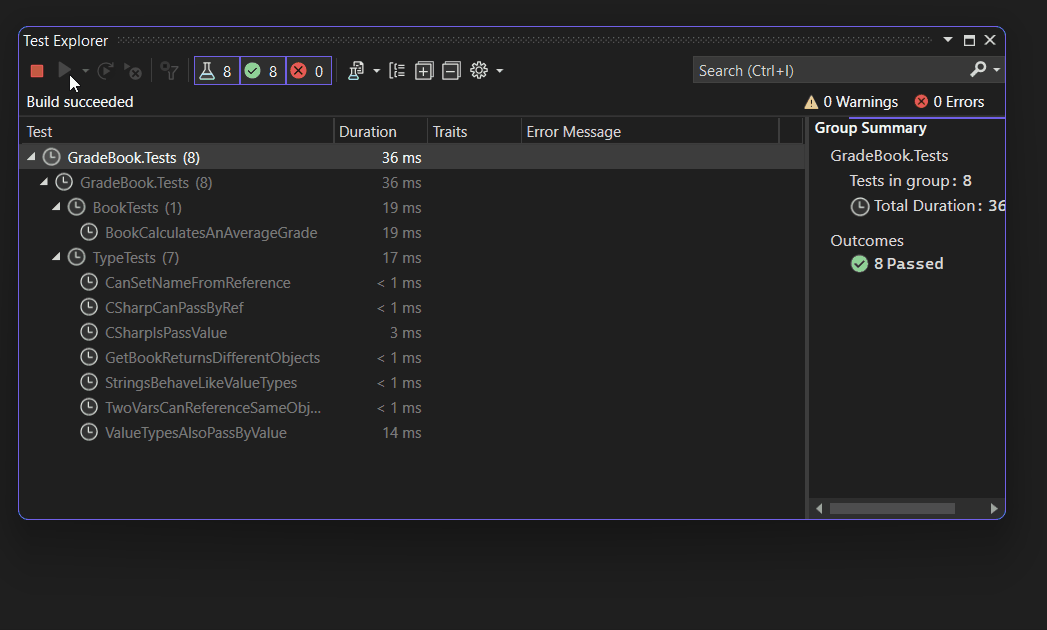Sort by the Test column header

tap(176, 132)
